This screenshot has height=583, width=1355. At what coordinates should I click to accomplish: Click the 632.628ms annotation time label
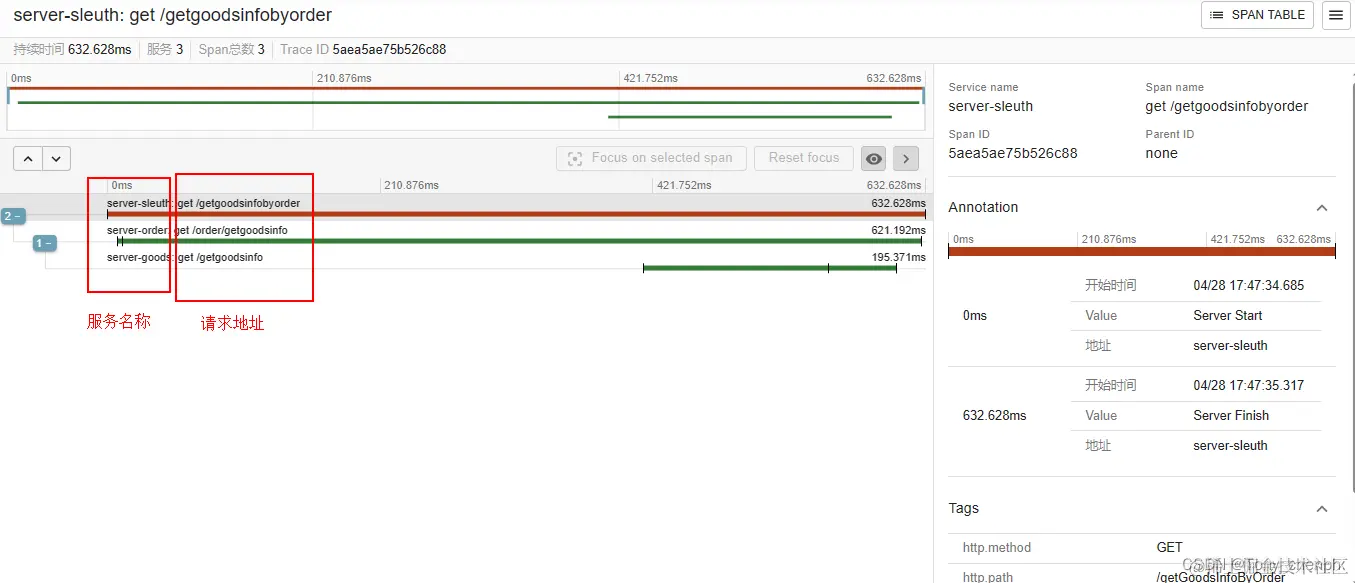994,415
